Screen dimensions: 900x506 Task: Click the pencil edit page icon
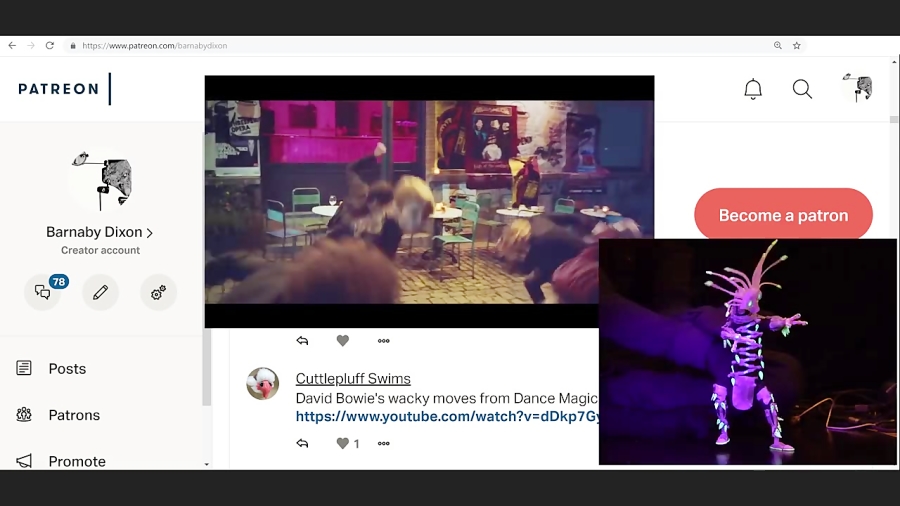point(100,292)
